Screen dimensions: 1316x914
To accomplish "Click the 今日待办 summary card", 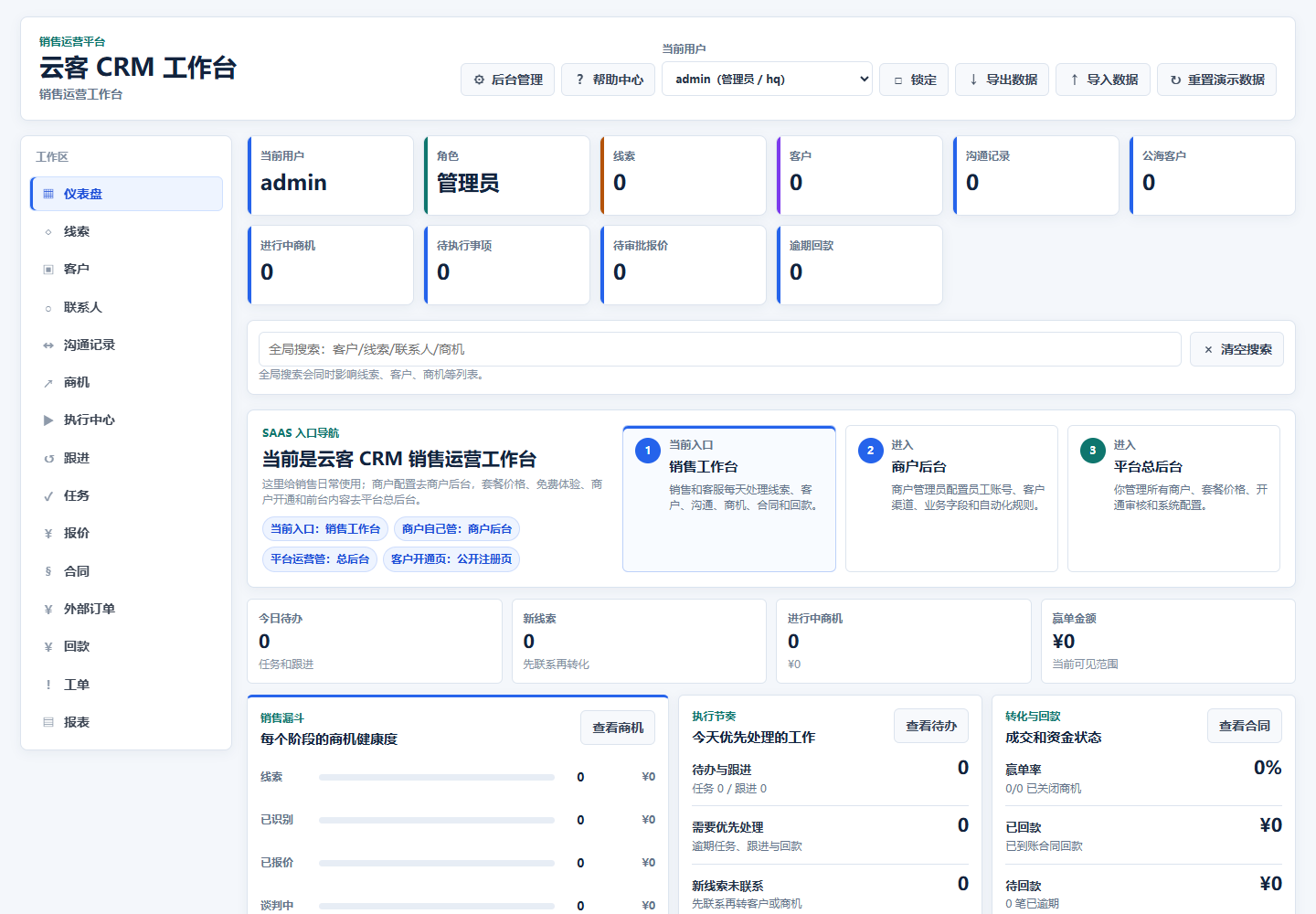I will [375, 642].
